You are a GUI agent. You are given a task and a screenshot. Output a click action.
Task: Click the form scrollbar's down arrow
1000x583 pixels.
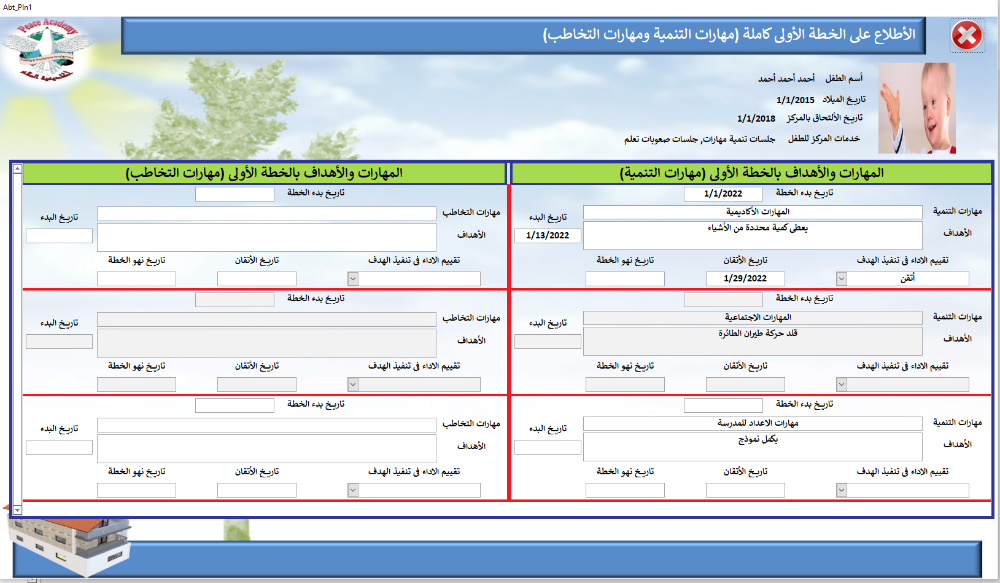tap(17, 510)
